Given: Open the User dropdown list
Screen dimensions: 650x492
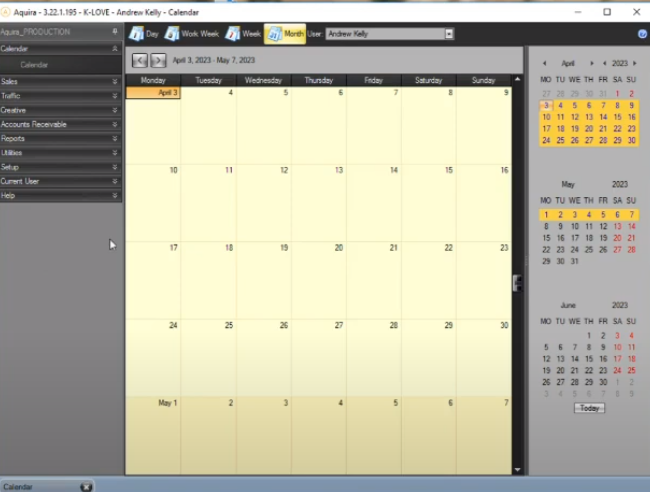Looking at the screenshot, I should coord(449,34).
